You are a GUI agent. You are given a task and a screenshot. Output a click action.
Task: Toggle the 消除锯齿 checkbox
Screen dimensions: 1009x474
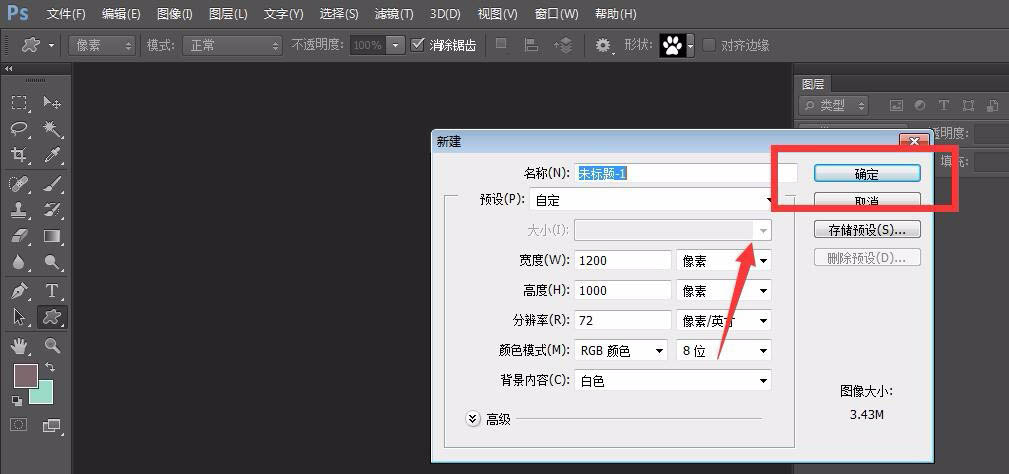[x=418, y=45]
